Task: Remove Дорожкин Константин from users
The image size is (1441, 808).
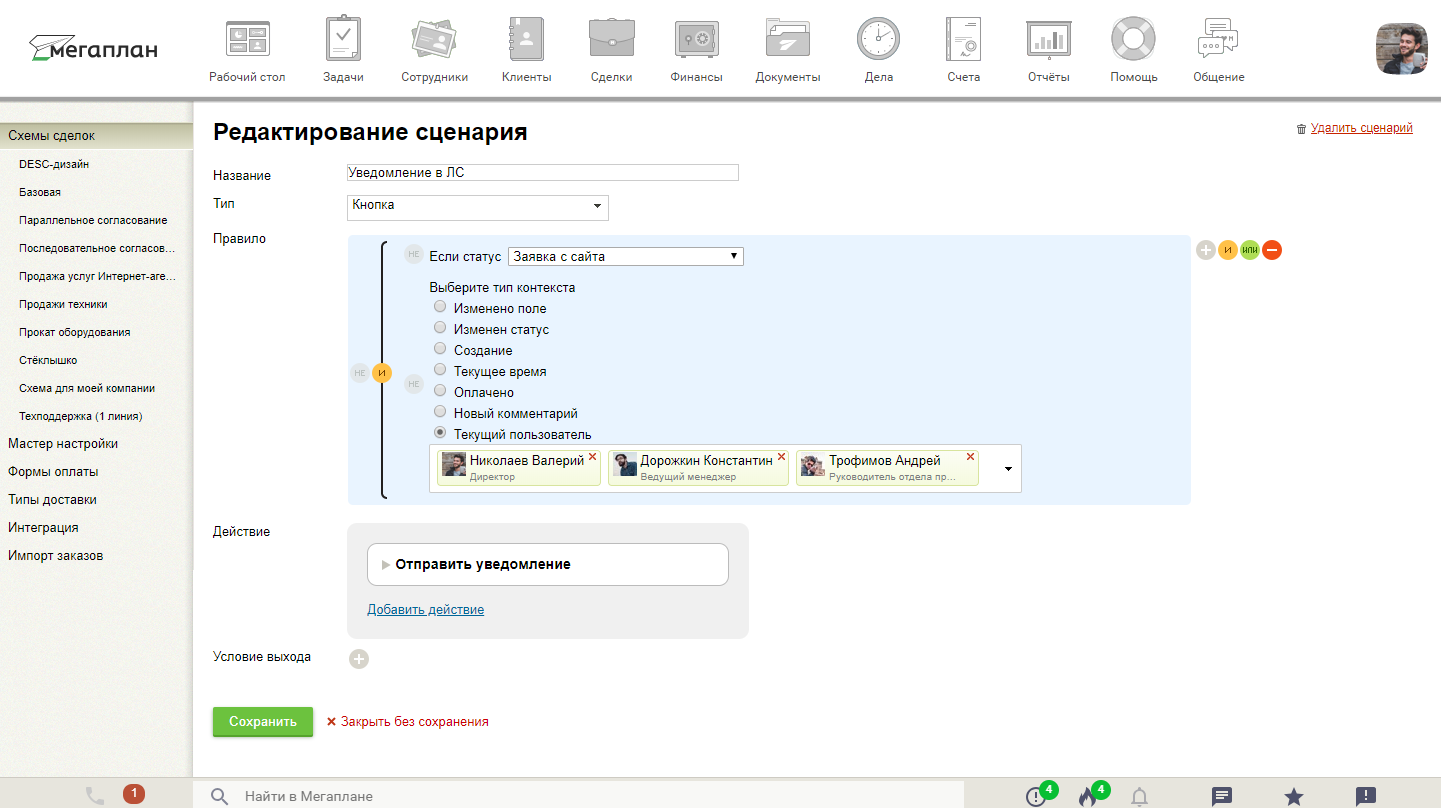Action: point(781,456)
